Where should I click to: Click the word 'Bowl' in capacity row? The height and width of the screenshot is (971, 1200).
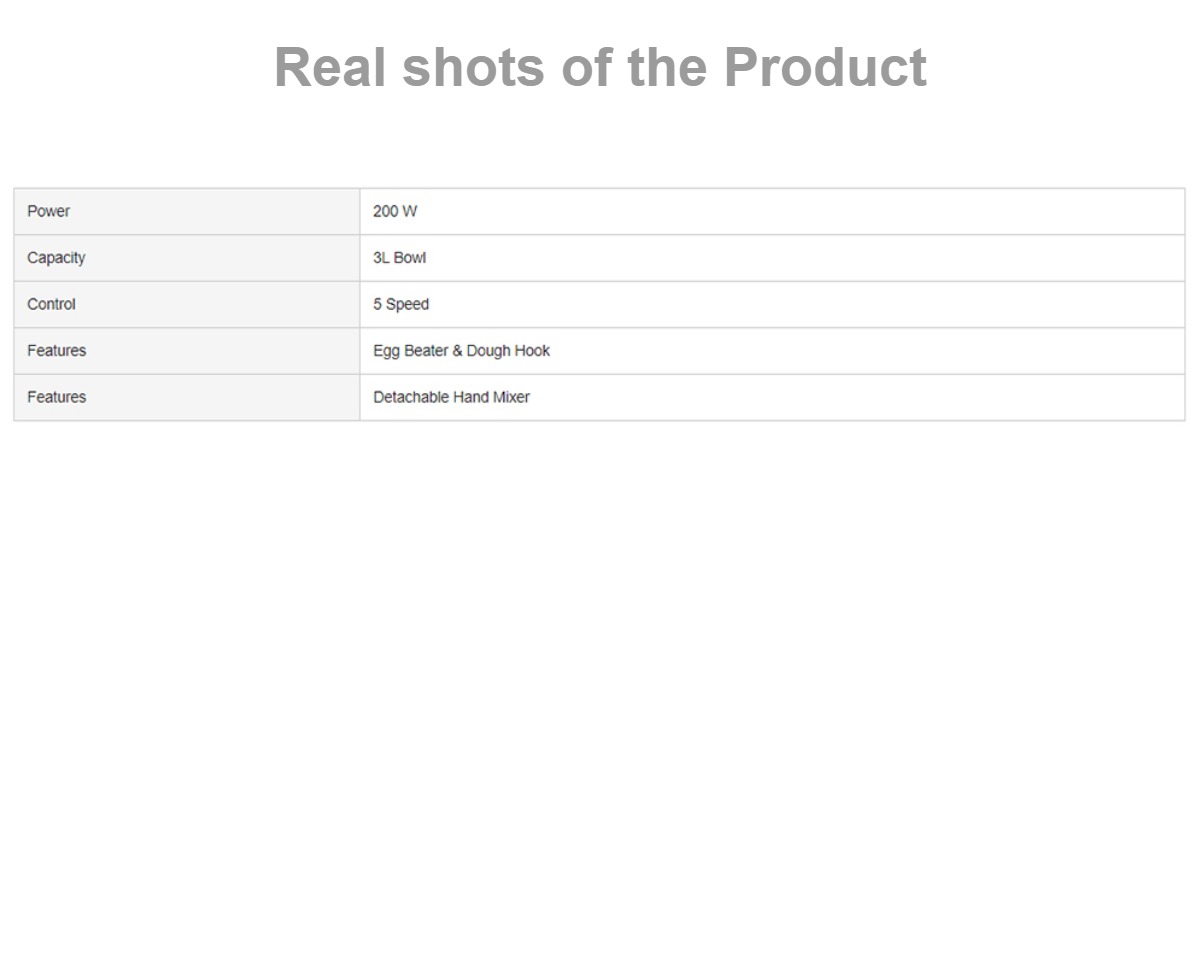click(409, 258)
